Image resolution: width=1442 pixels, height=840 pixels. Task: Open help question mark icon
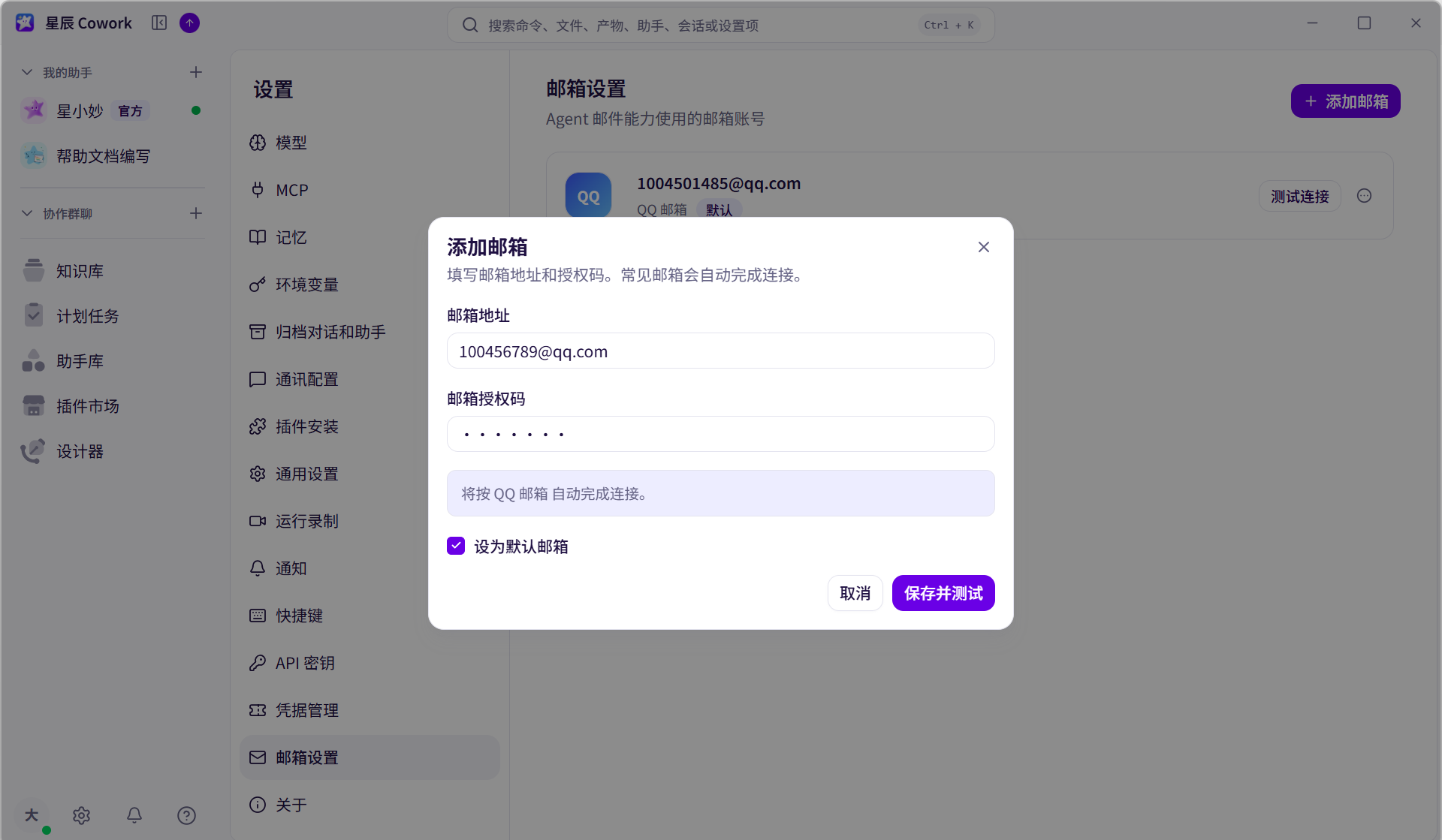click(186, 815)
